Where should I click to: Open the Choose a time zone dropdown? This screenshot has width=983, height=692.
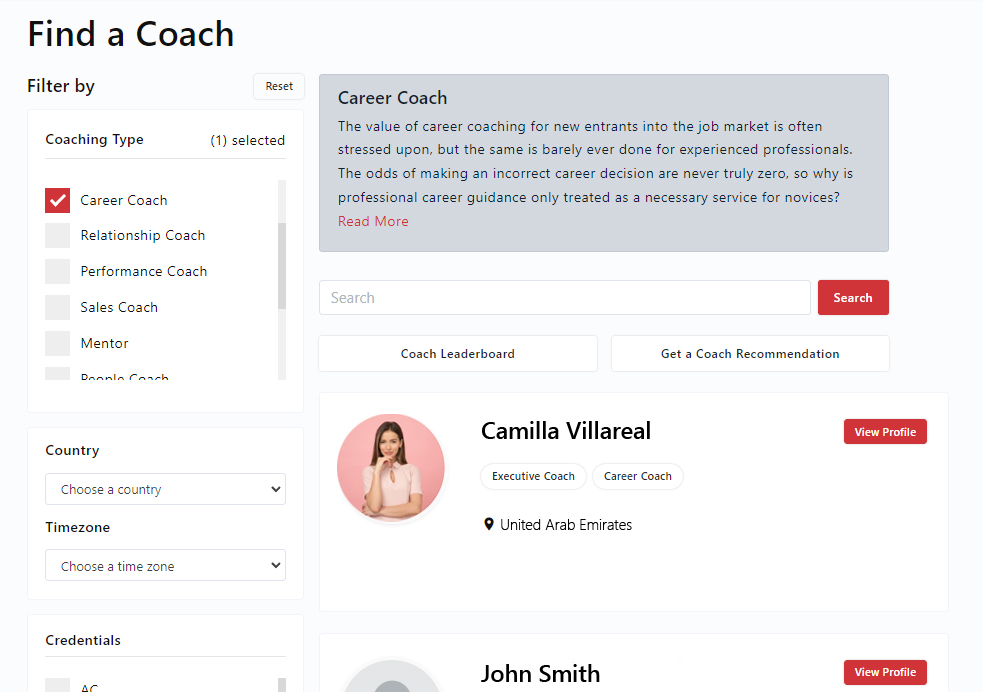click(x=165, y=565)
